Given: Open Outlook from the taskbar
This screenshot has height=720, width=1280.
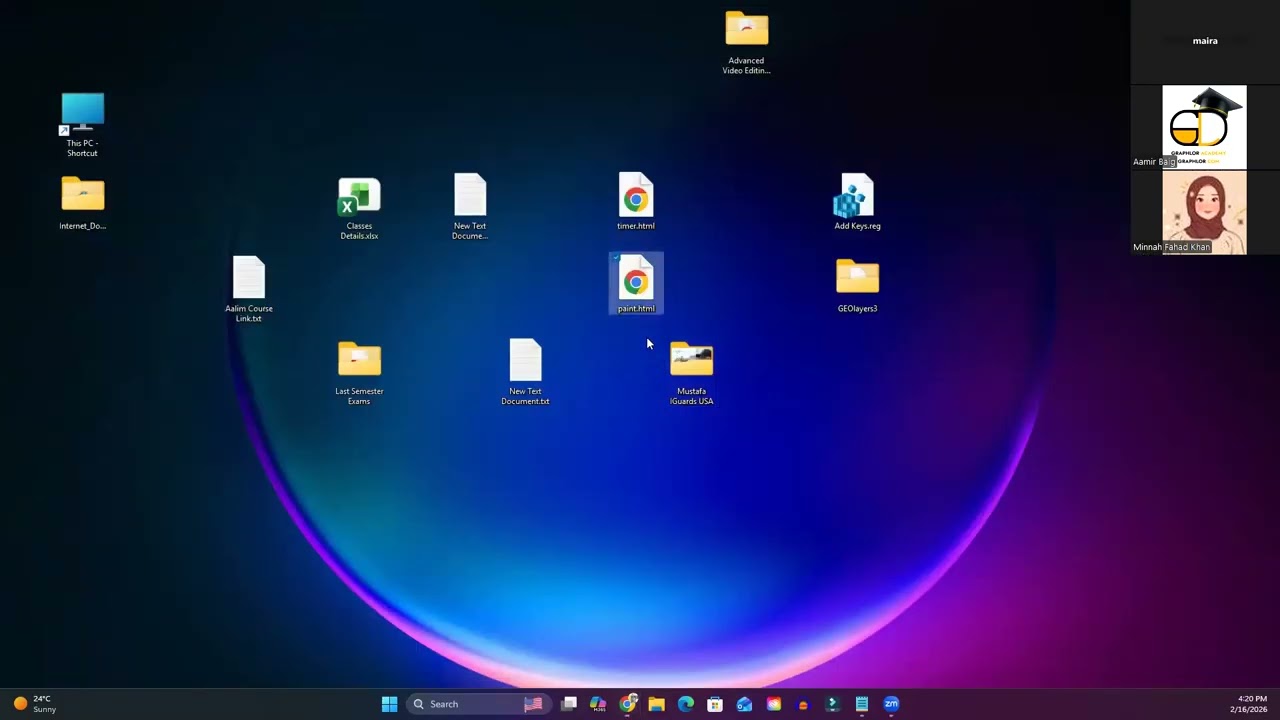Looking at the screenshot, I should 744,704.
